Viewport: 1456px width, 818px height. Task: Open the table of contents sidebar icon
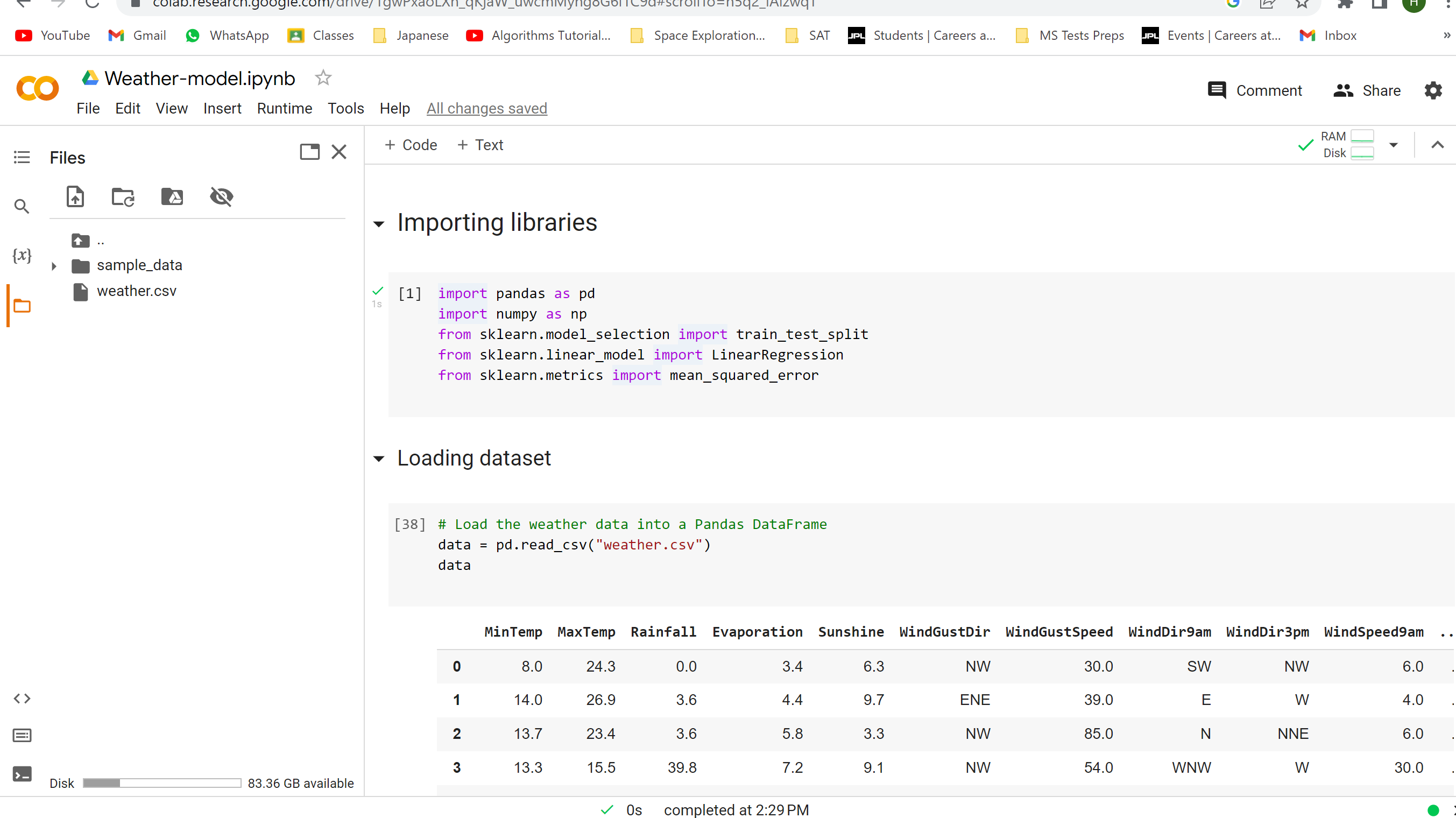tap(22, 157)
